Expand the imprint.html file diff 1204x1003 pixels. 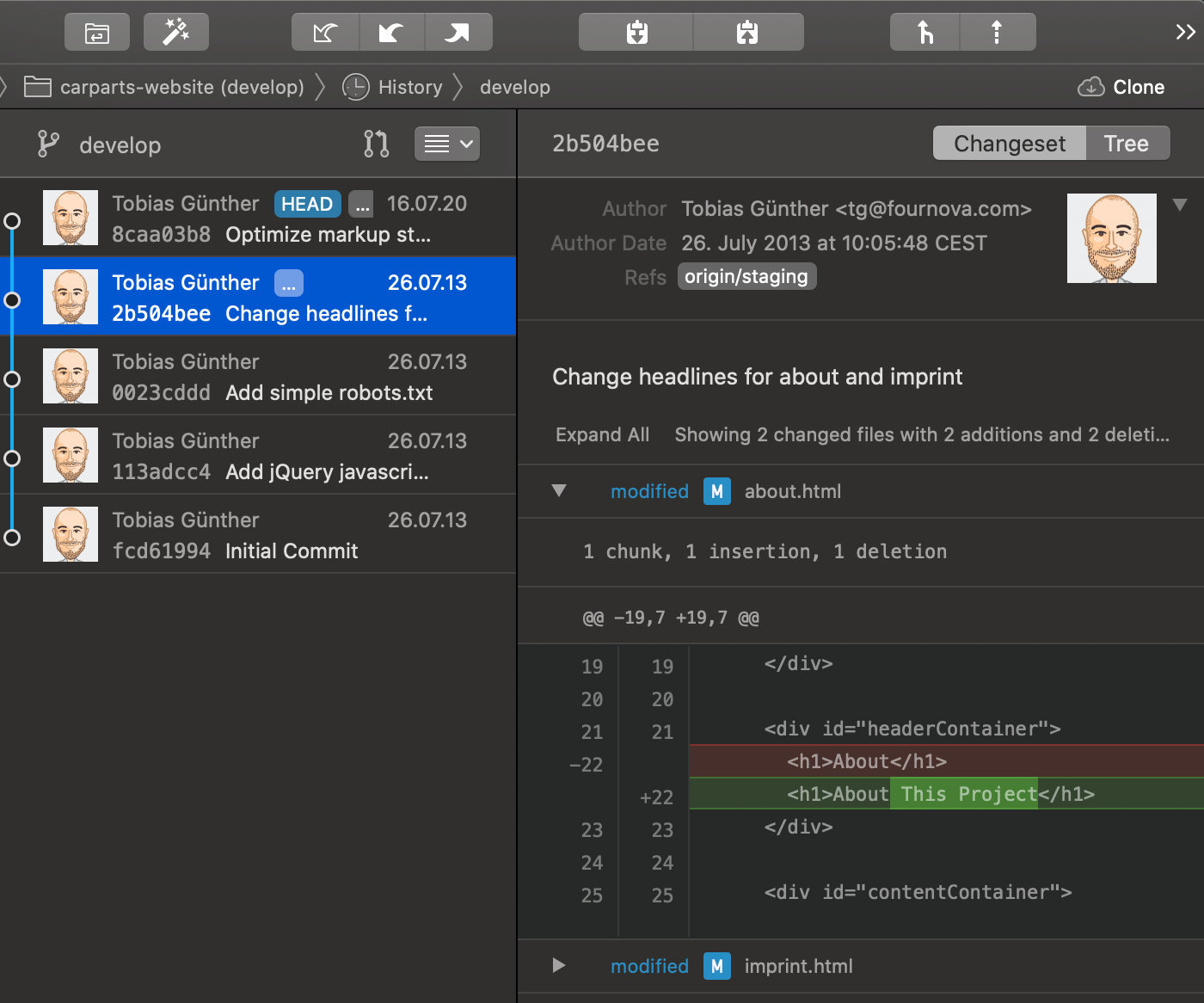click(x=557, y=966)
